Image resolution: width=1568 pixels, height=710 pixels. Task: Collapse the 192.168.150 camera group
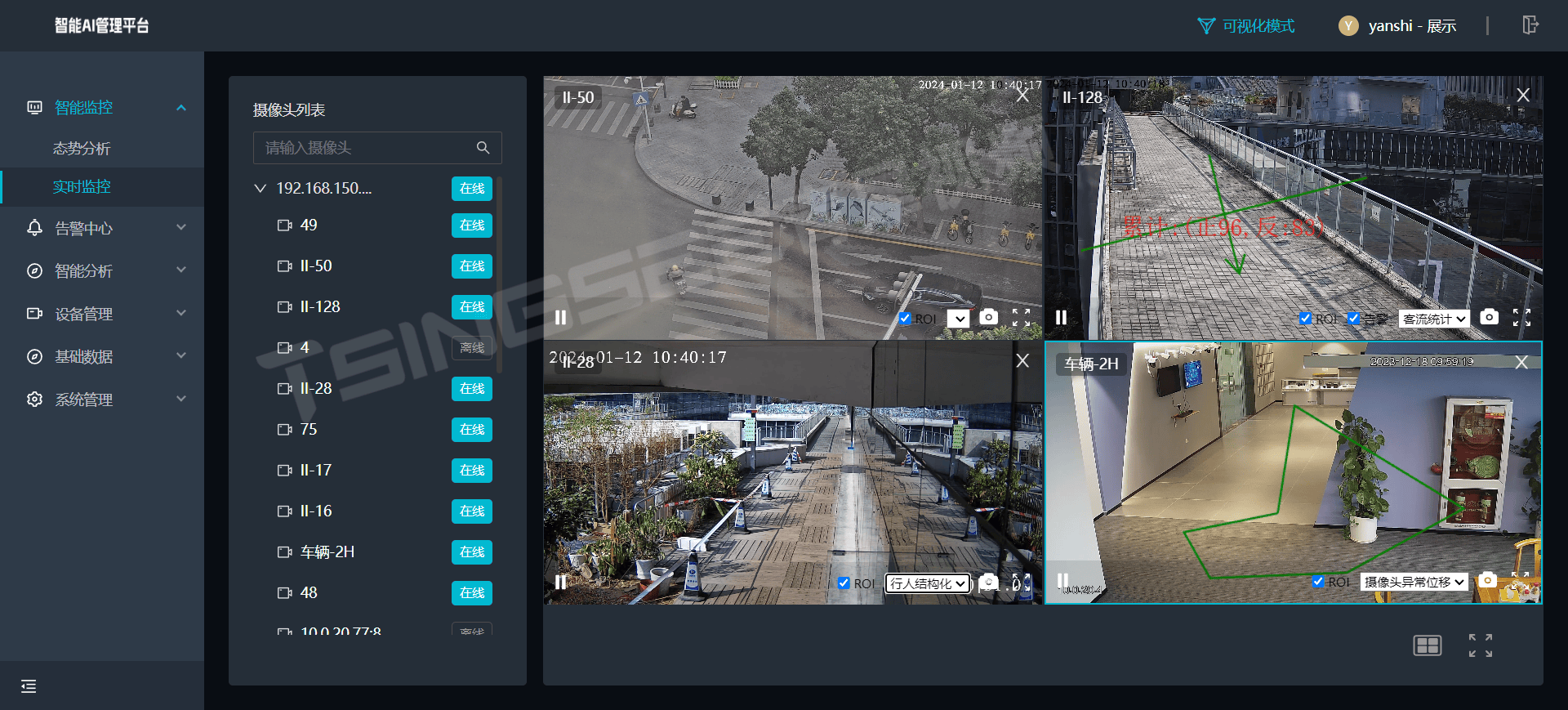click(261, 189)
